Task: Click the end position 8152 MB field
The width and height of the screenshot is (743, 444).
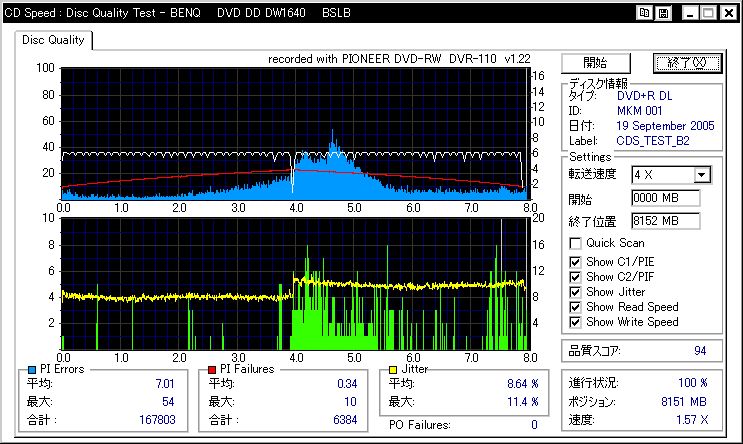Action: pos(665,220)
